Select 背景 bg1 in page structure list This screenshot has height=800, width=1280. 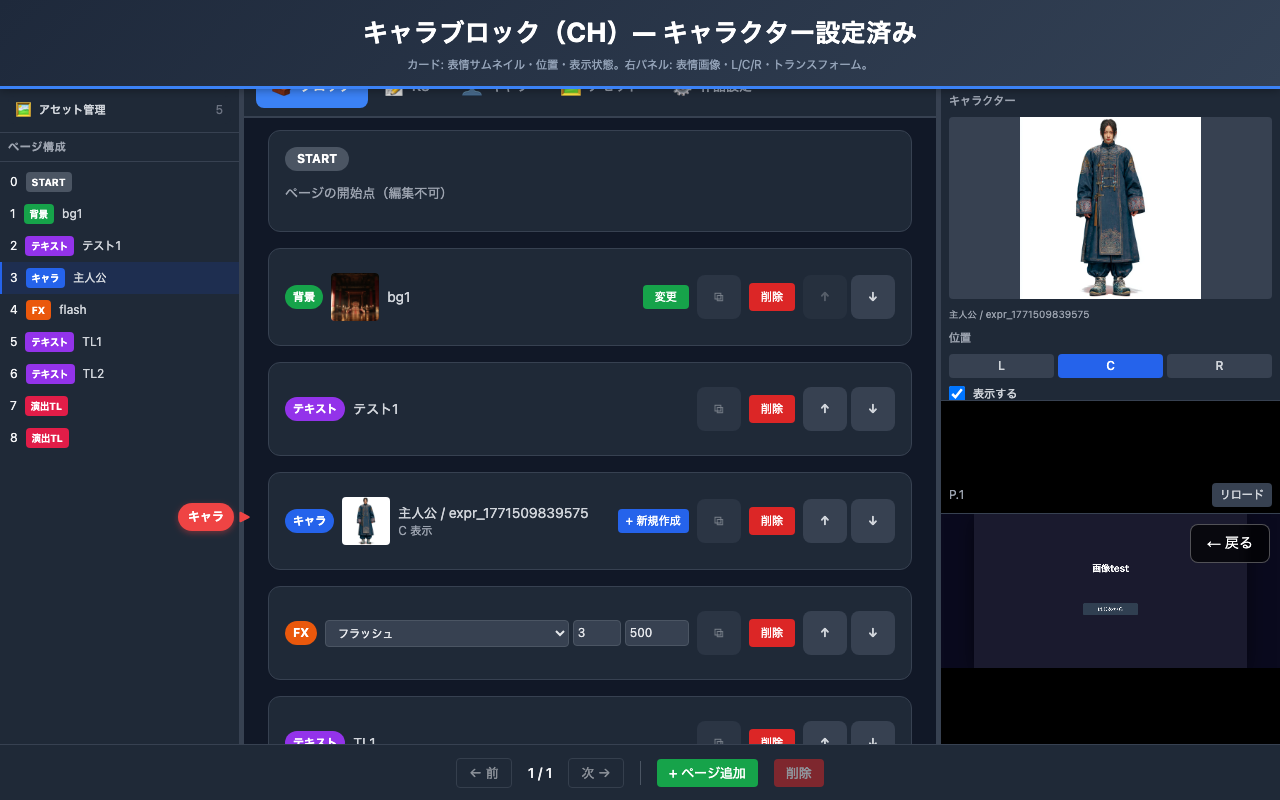[x=119, y=214]
